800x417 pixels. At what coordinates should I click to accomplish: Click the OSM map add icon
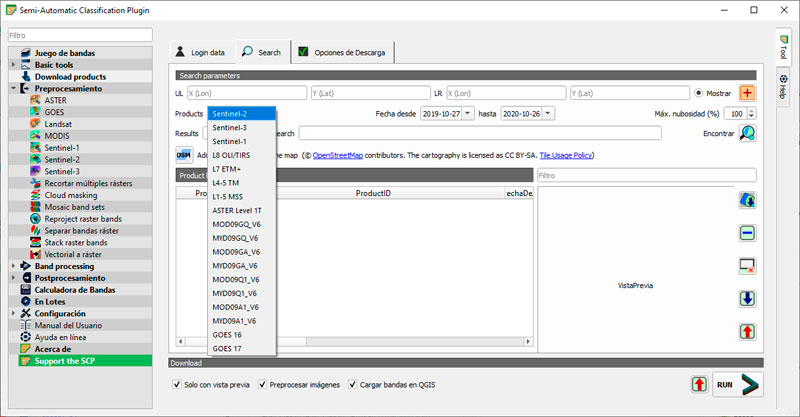click(184, 155)
